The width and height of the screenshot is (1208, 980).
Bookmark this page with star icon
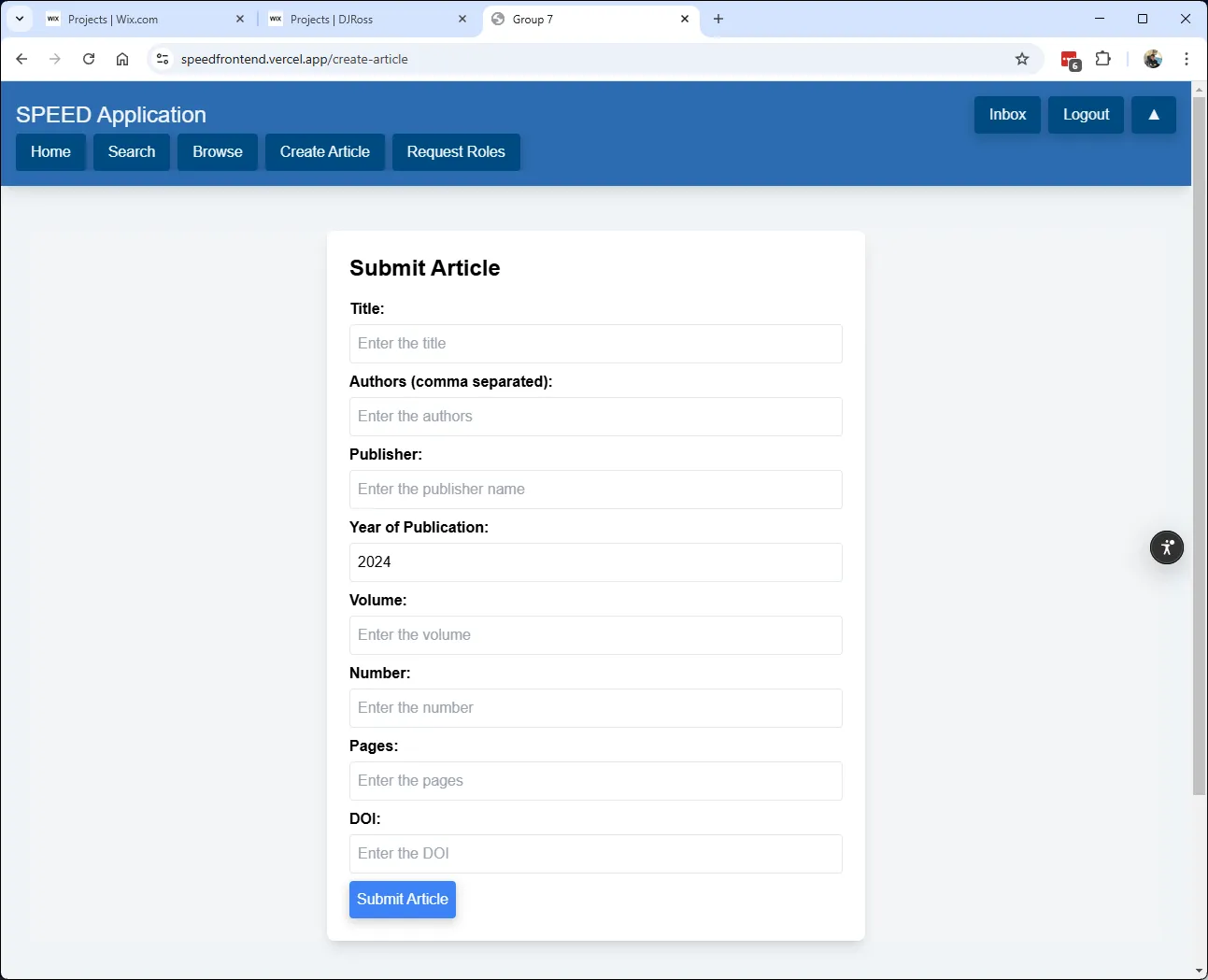click(x=1022, y=59)
